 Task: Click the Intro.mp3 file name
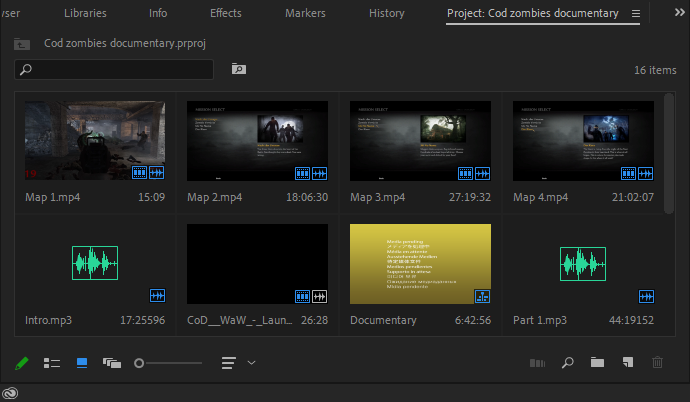point(48,320)
